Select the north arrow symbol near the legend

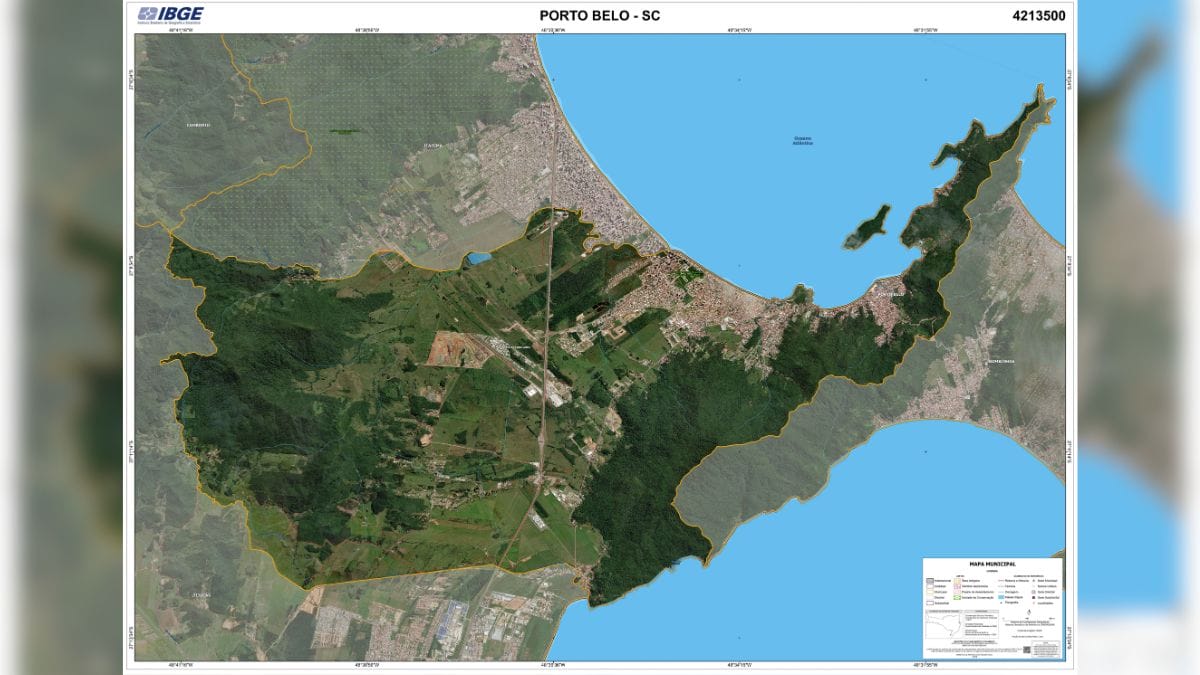pyautogui.click(x=1029, y=612)
